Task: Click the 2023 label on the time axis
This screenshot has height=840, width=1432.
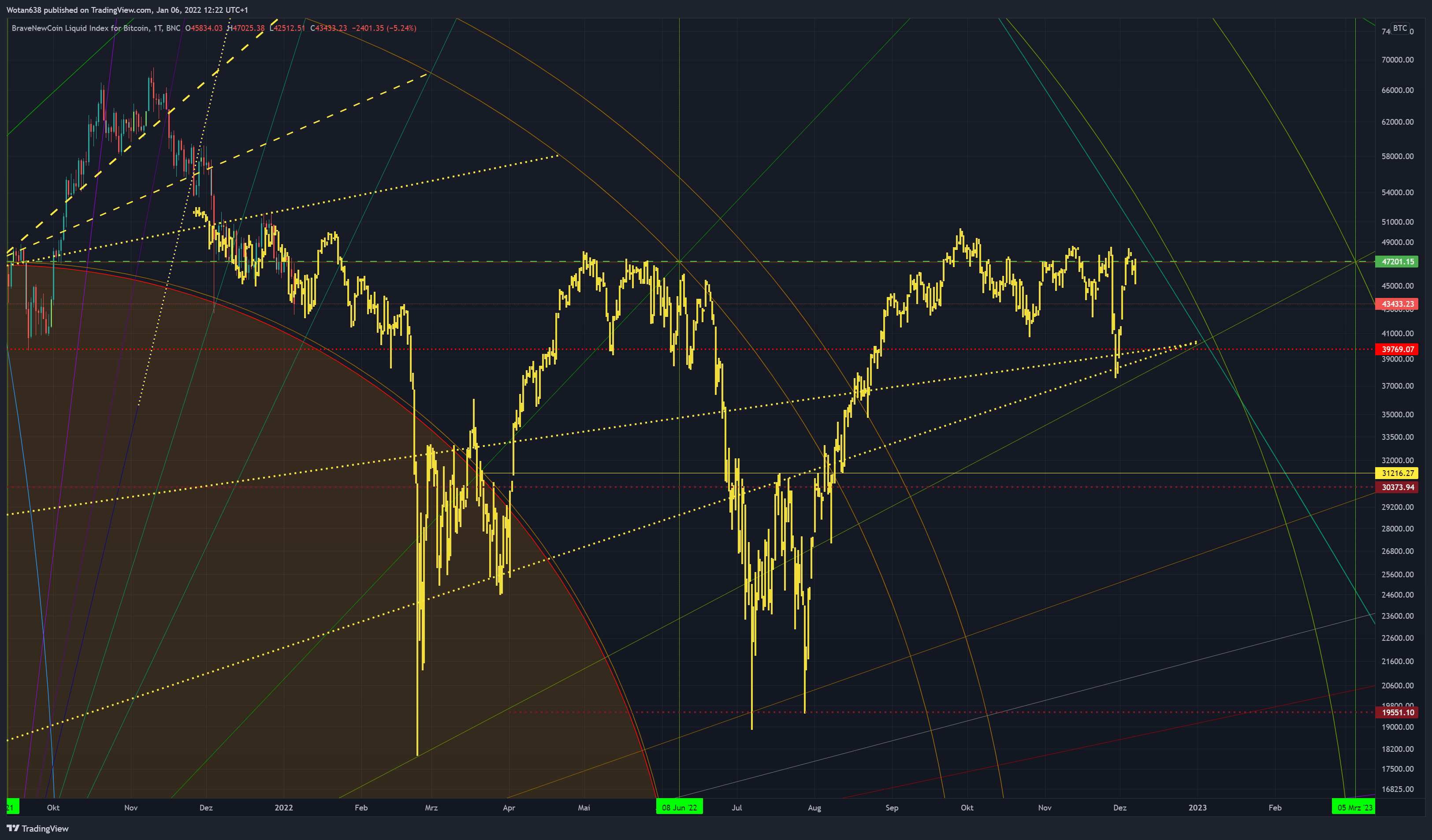Action: tap(1198, 807)
